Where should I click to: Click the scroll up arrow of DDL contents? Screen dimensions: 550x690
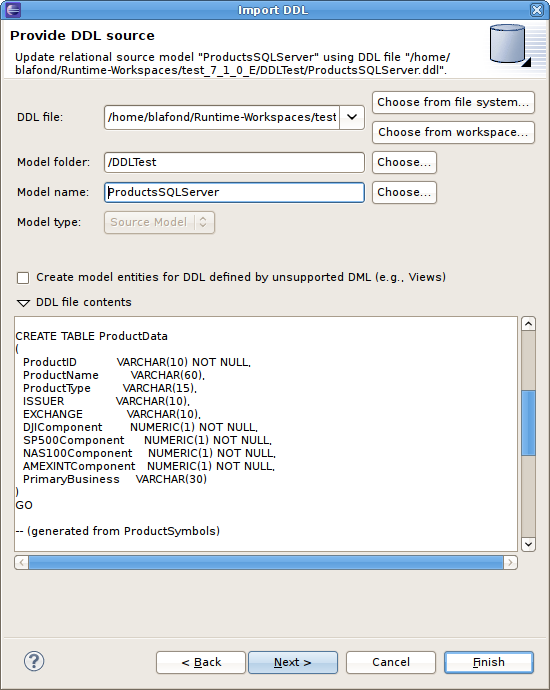click(528, 324)
